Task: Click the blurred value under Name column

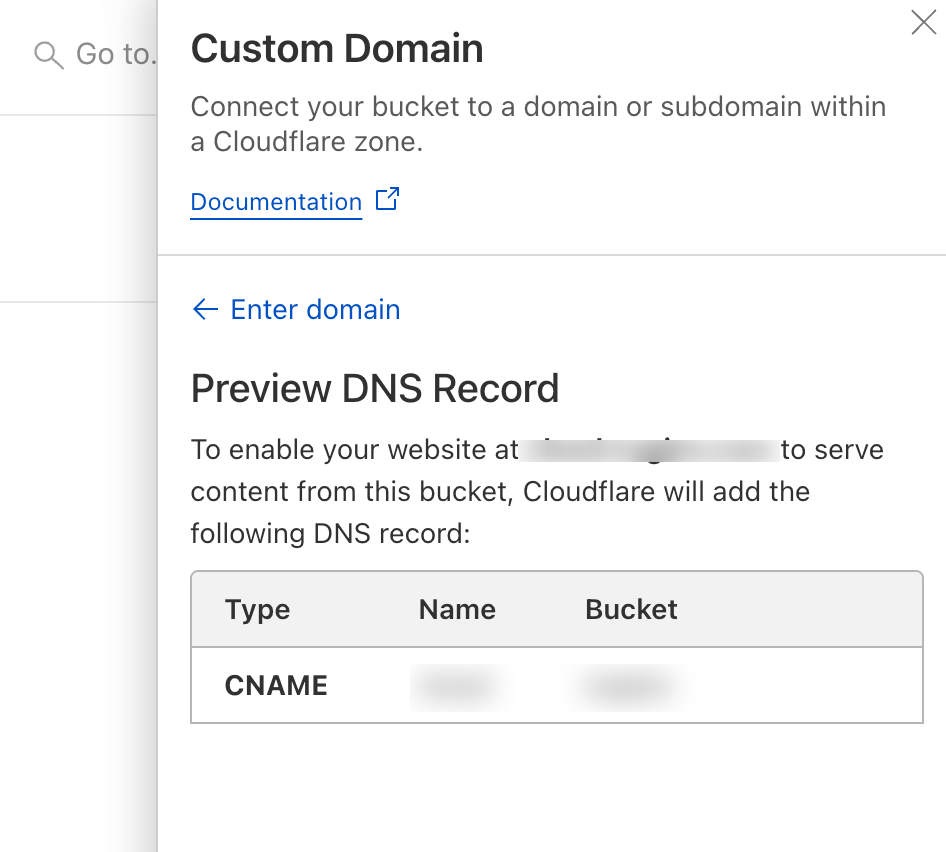Action: [x=455, y=686]
